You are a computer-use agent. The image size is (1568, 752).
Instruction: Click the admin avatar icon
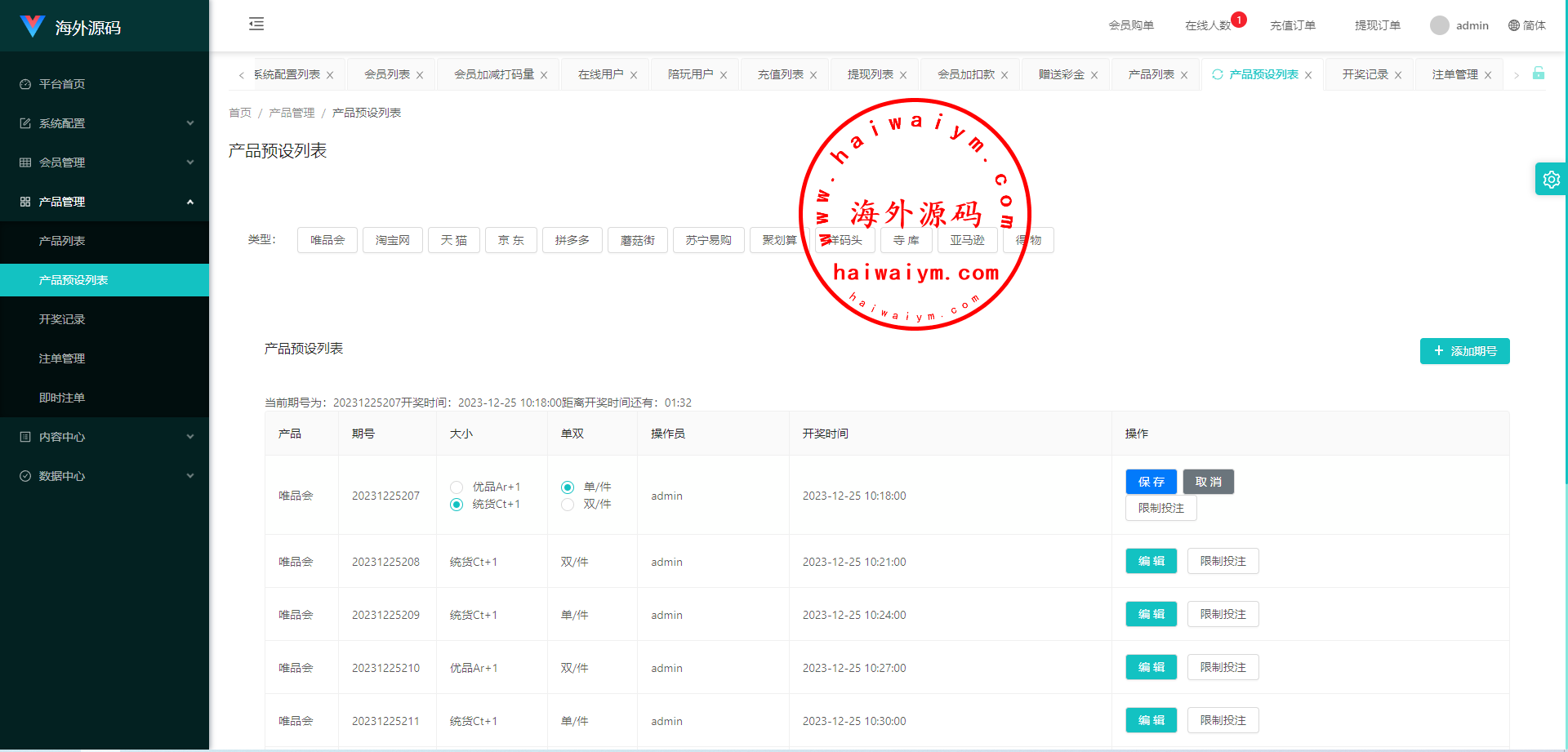point(1439,25)
